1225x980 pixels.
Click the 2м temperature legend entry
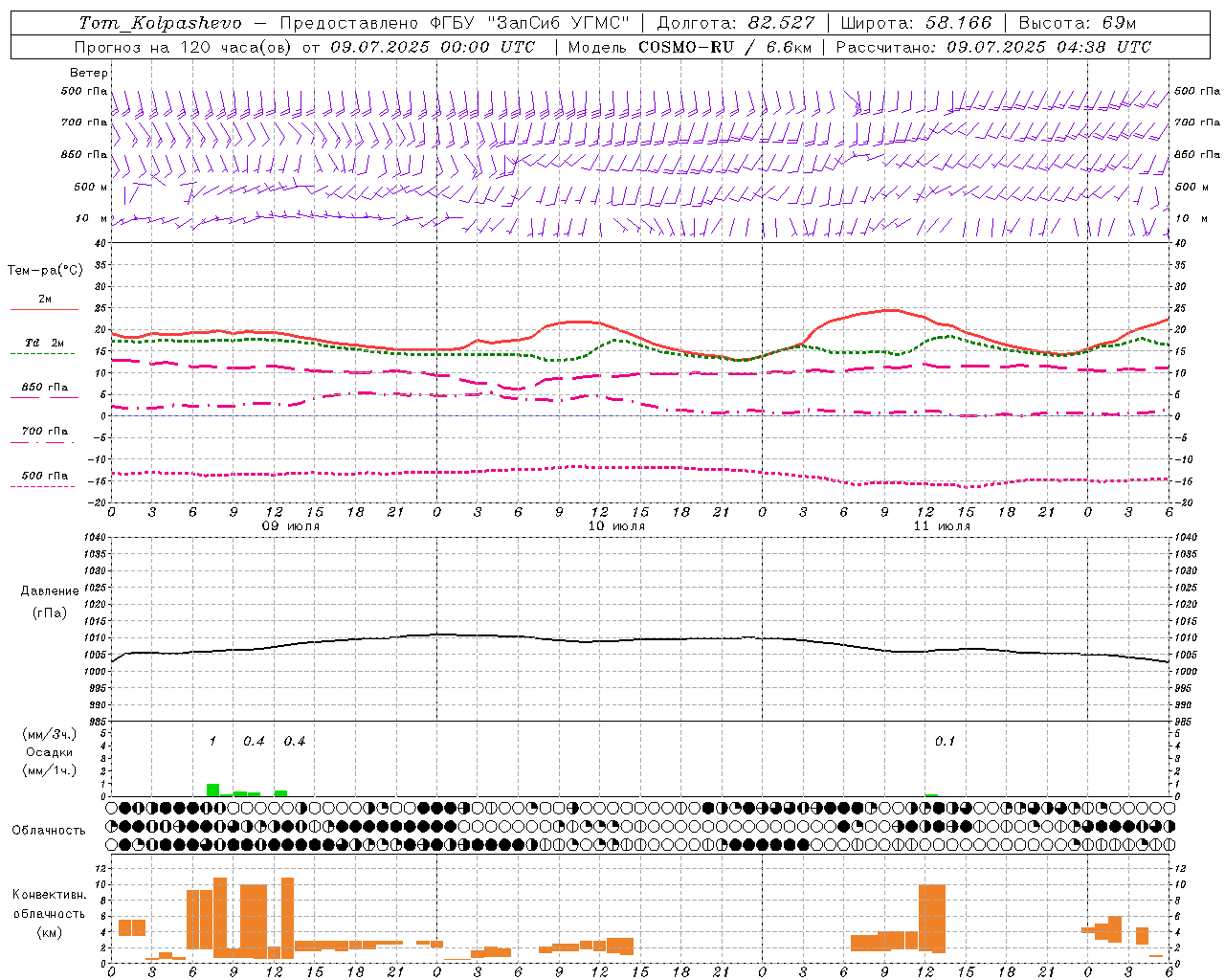[45, 299]
